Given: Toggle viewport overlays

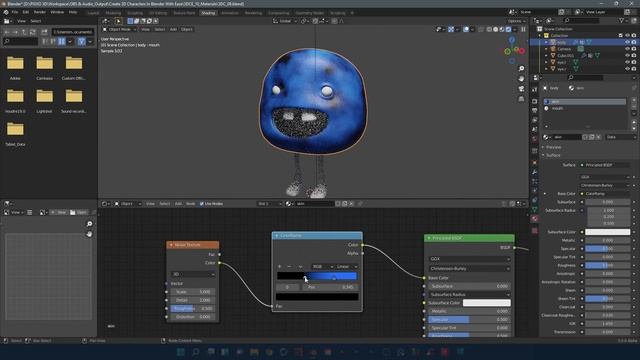Looking at the screenshot, I should 466,29.
